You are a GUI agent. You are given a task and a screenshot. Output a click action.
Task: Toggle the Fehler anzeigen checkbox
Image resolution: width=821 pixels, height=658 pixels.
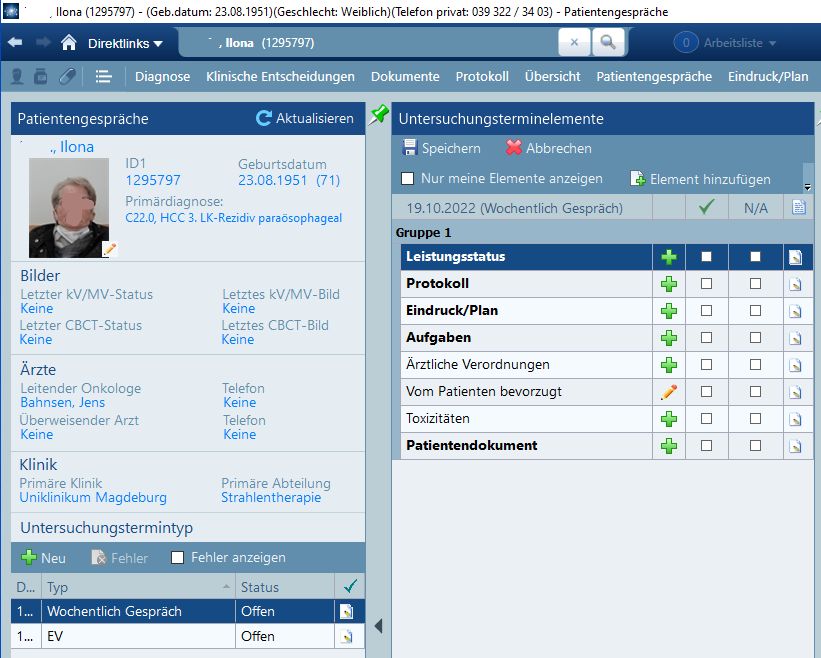click(178, 558)
